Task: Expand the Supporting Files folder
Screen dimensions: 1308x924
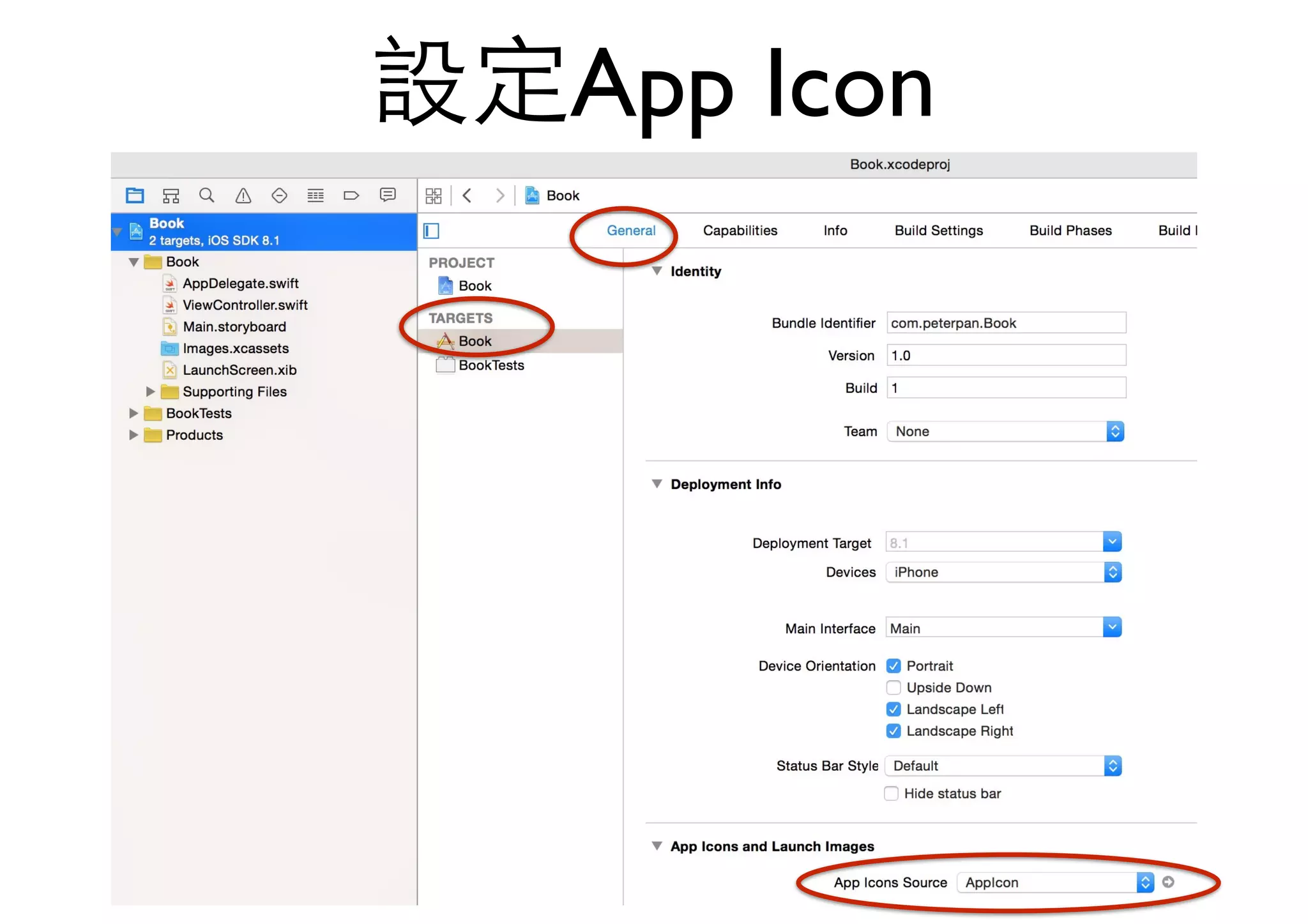Action: click(x=151, y=391)
